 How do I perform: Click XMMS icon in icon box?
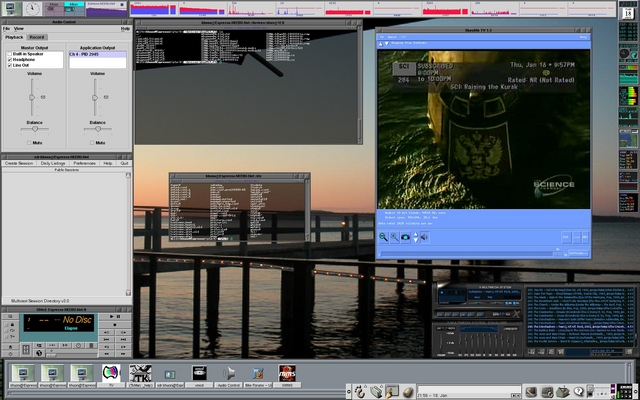(x=287, y=373)
